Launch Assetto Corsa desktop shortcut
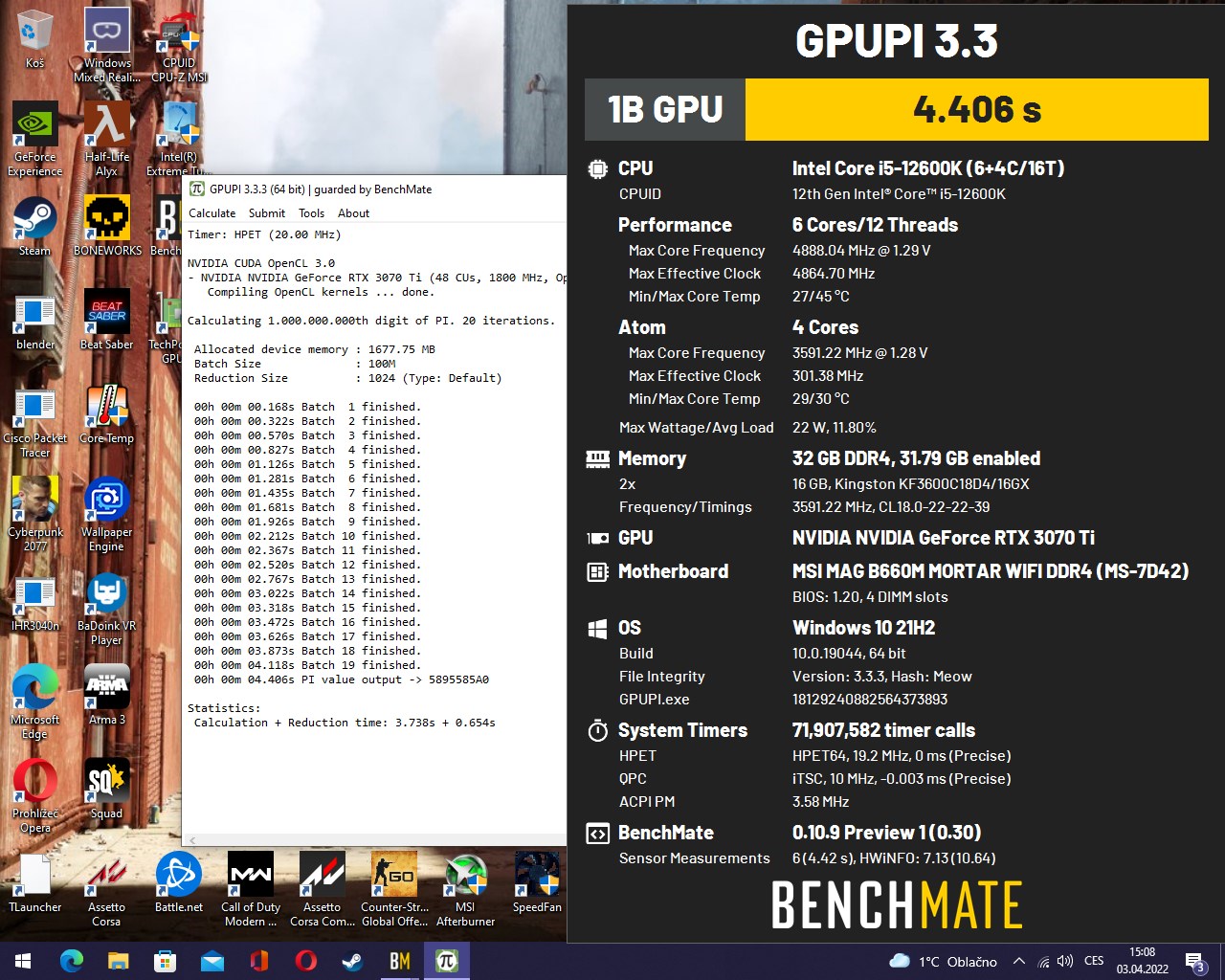 tap(107, 889)
